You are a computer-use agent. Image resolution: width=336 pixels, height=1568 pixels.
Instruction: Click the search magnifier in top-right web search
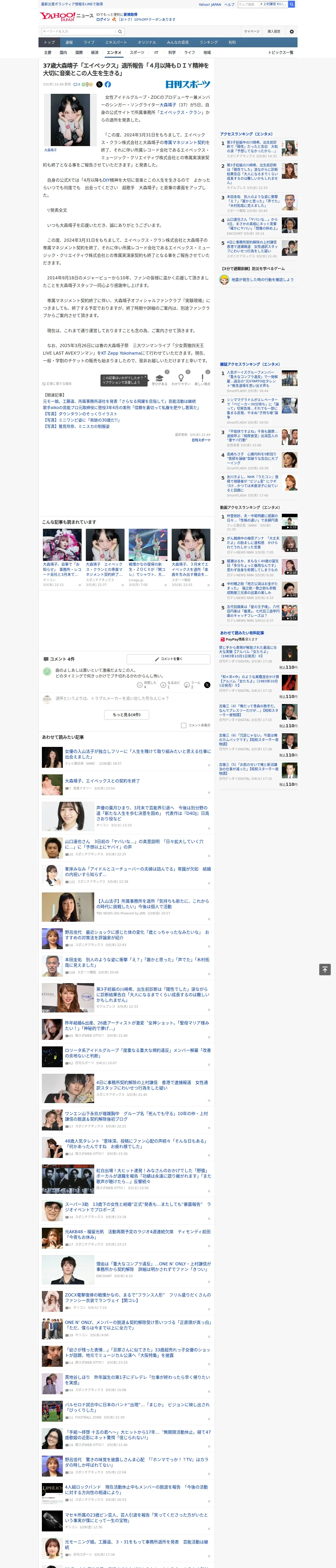tap(292, 4)
